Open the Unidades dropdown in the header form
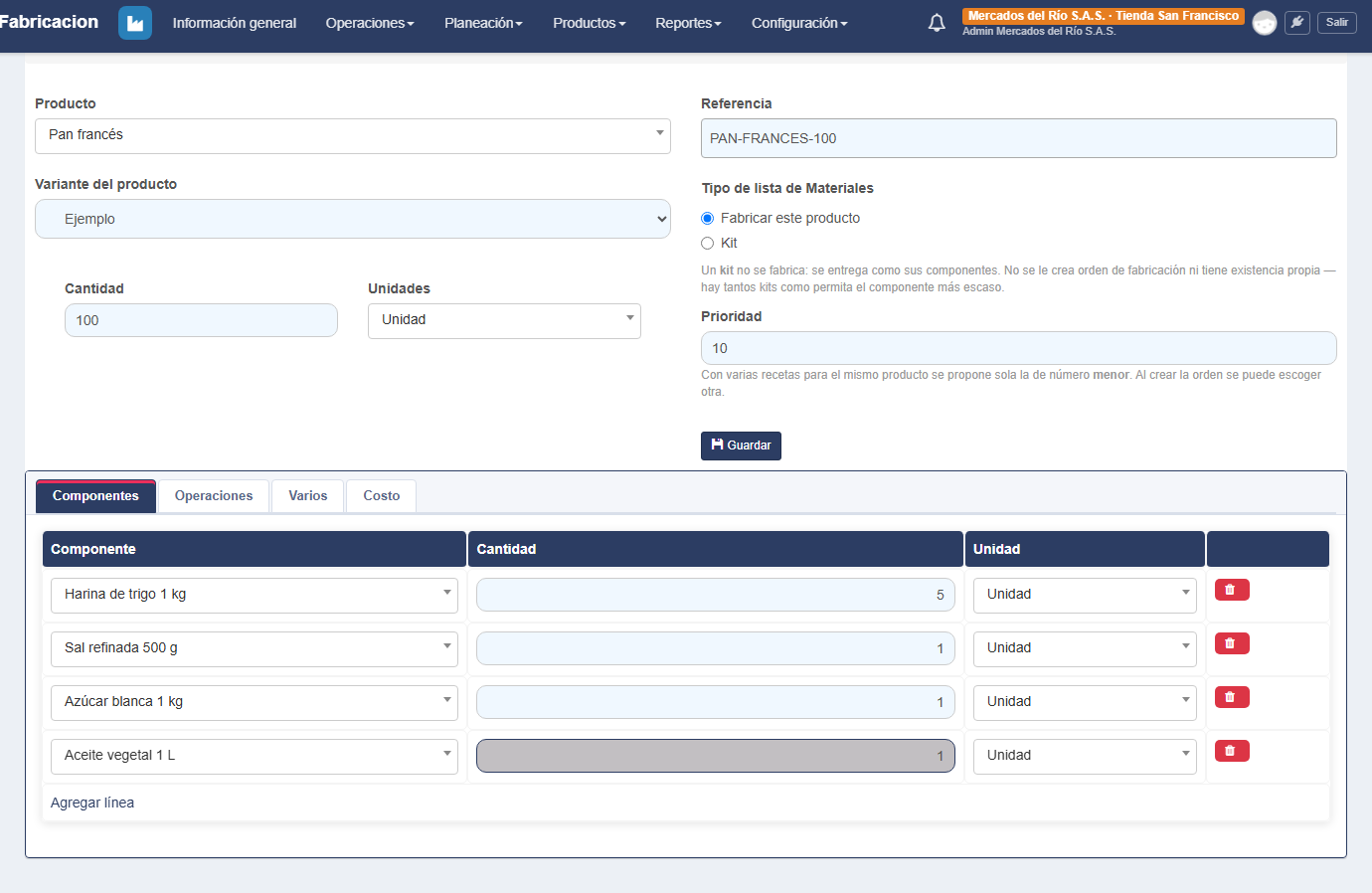1372x893 pixels. pyautogui.click(x=504, y=321)
